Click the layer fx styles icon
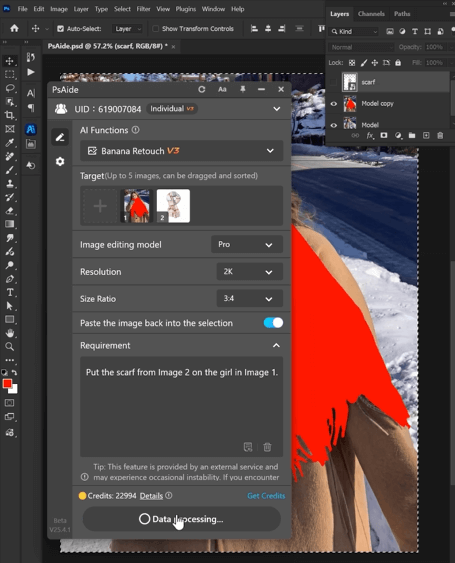The width and height of the screenshot is (455, 563). tap(370, 135)
